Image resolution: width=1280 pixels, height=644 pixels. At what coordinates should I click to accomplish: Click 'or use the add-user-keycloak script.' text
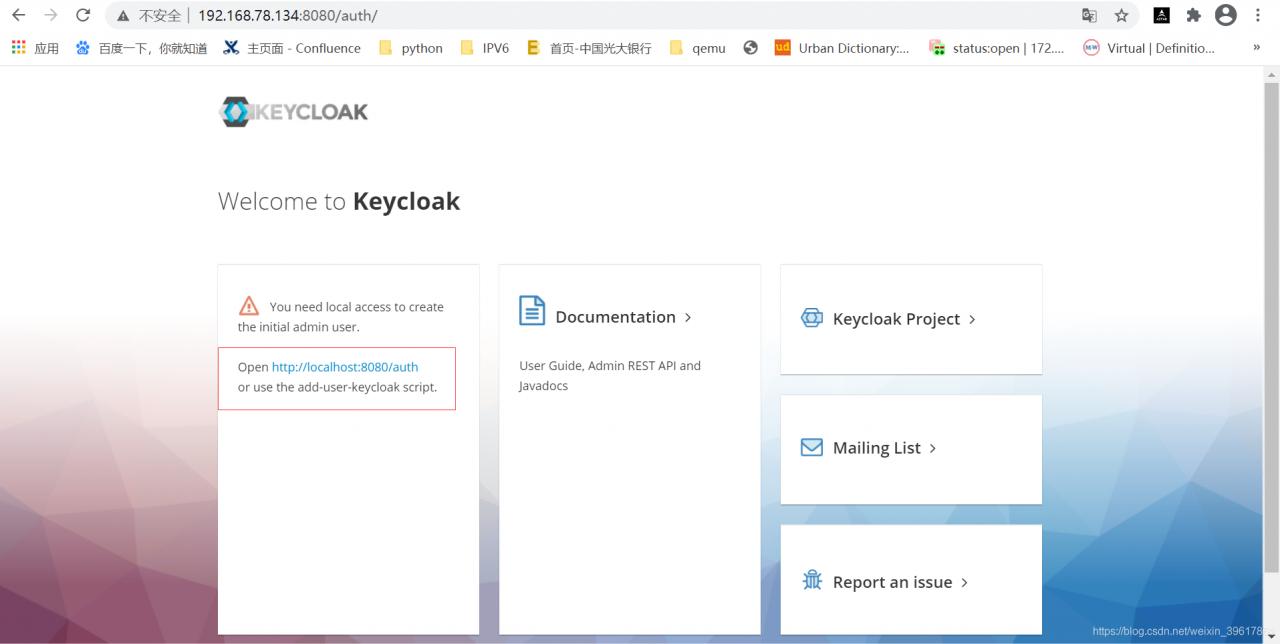[337, 387]
